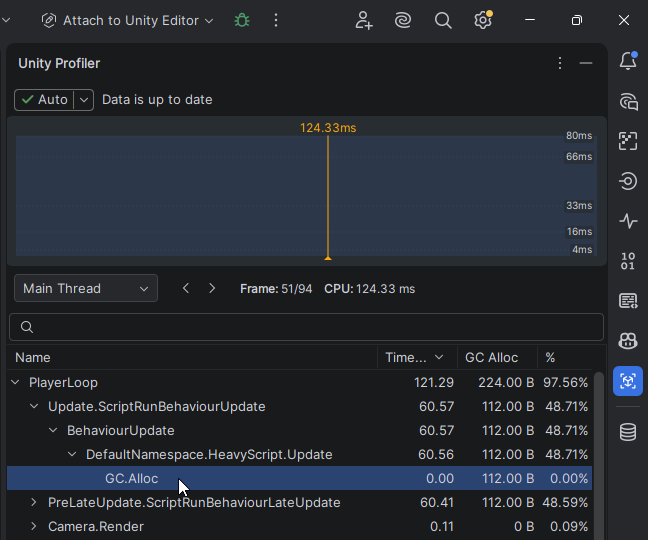Collapse DefaultNamespace.HeavyScript.Update node

[x=72, y=454]
